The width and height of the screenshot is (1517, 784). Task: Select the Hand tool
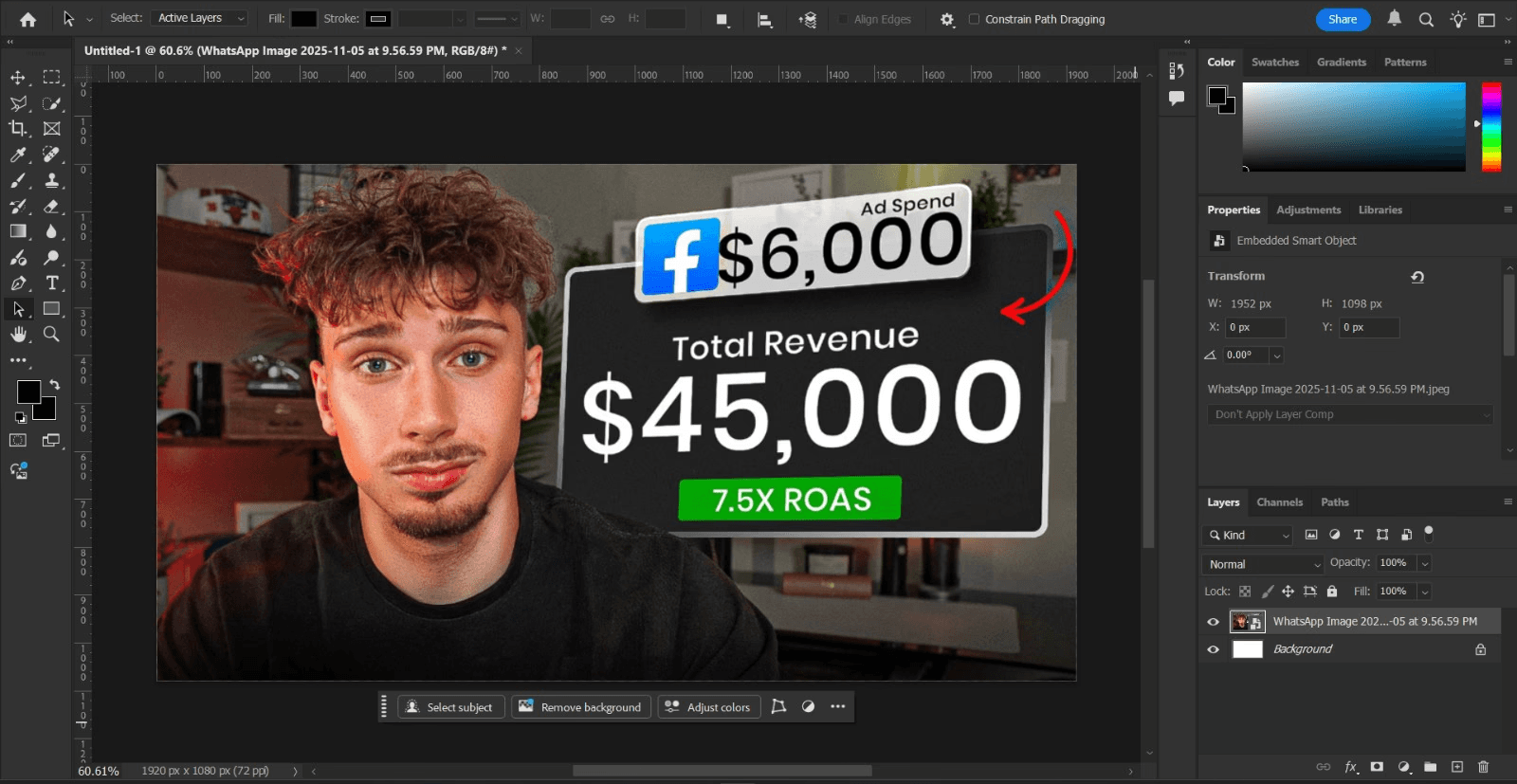(18, 334)
